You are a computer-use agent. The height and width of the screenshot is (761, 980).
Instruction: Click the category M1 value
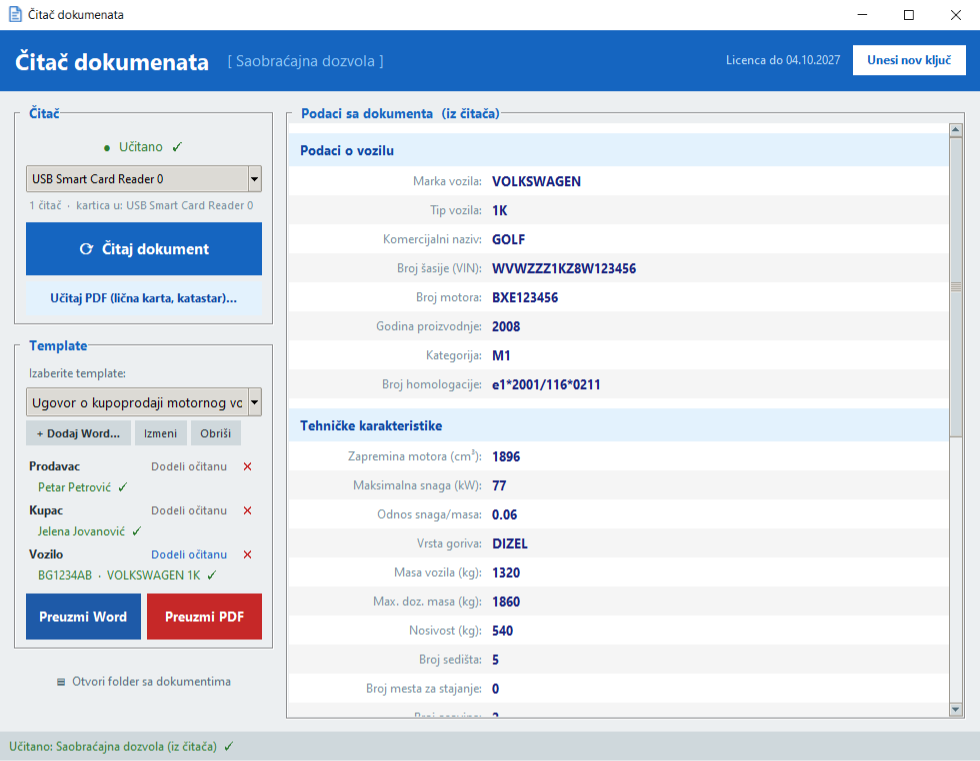pyautogui.click(x=501, y=356)
